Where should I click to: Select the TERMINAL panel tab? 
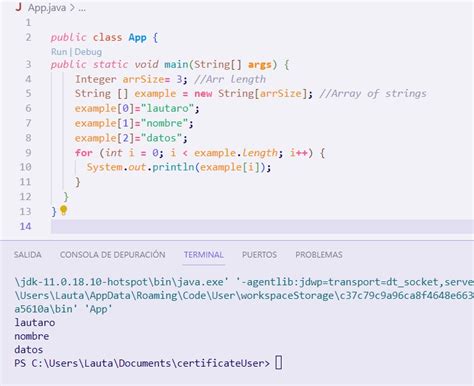(204, 255)
